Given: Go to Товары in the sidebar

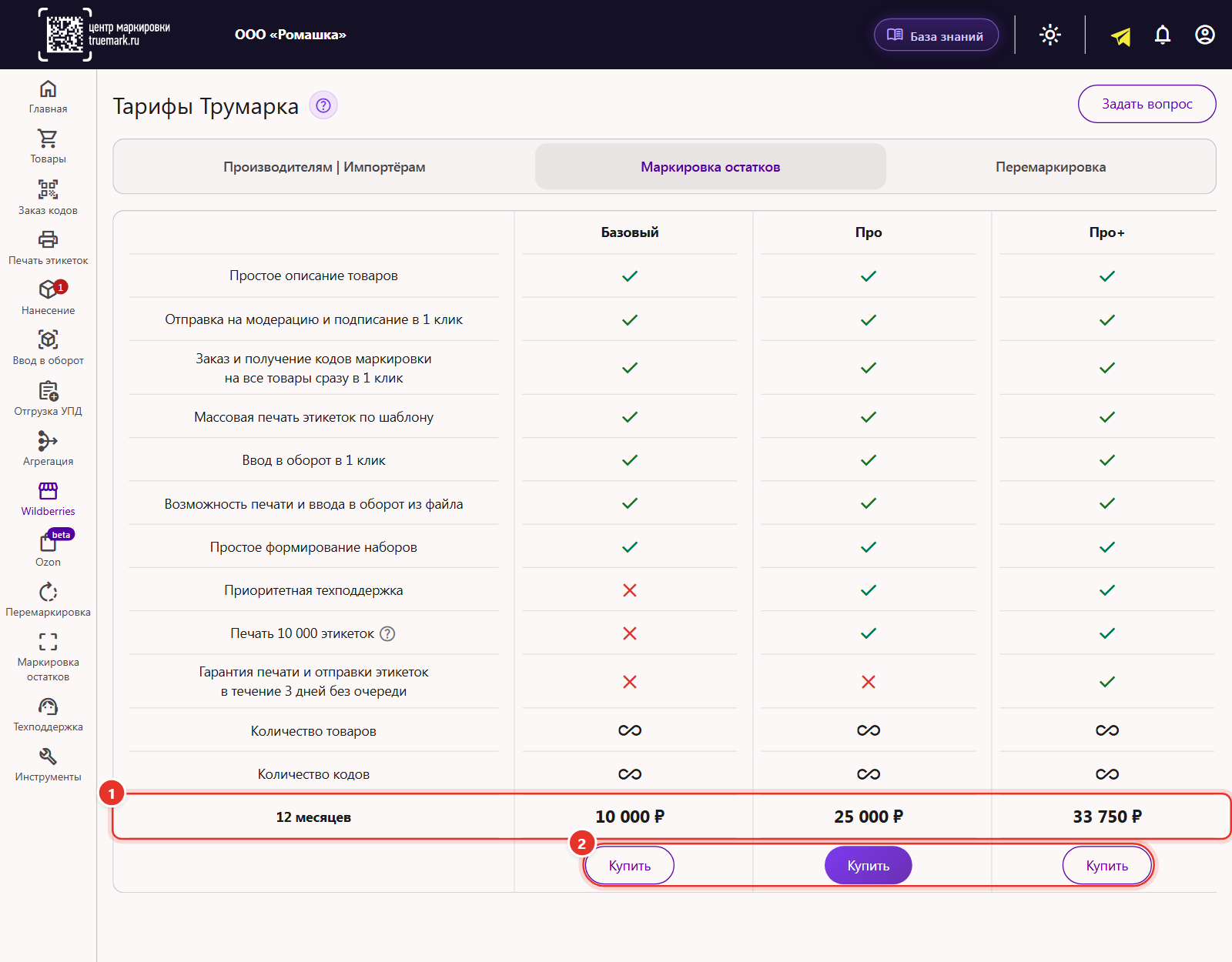Looking at the screenshot, I should point(48,147).
